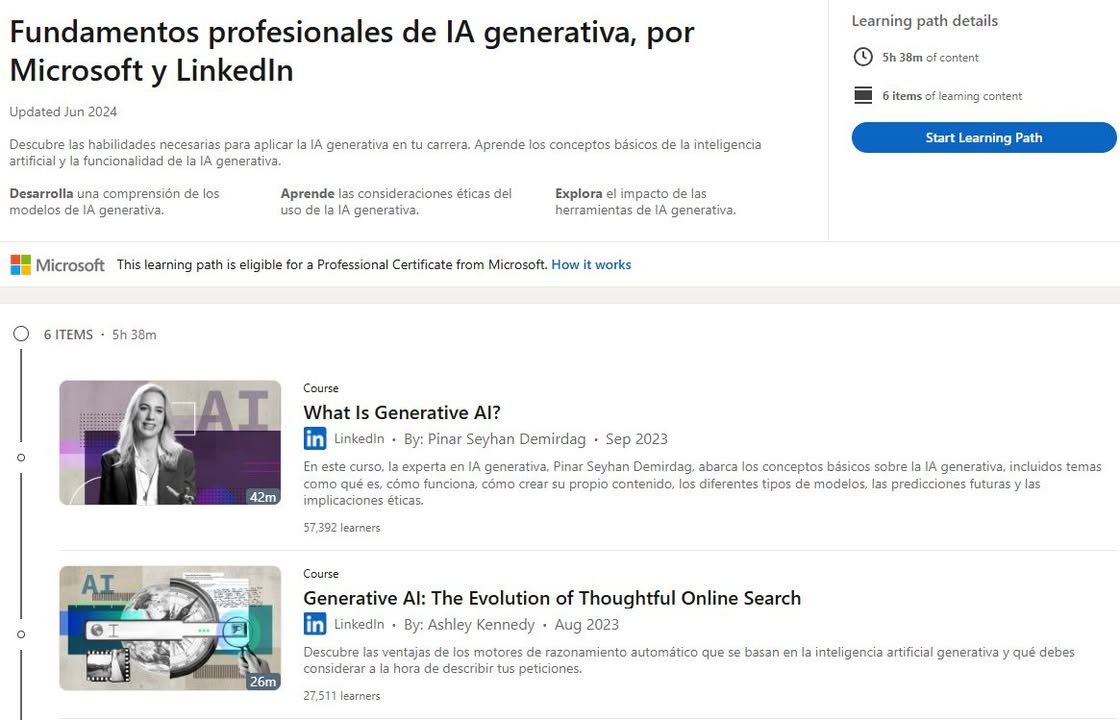
Task: Click the 5h 38m of content text
Action: click(x=930, y=58)
